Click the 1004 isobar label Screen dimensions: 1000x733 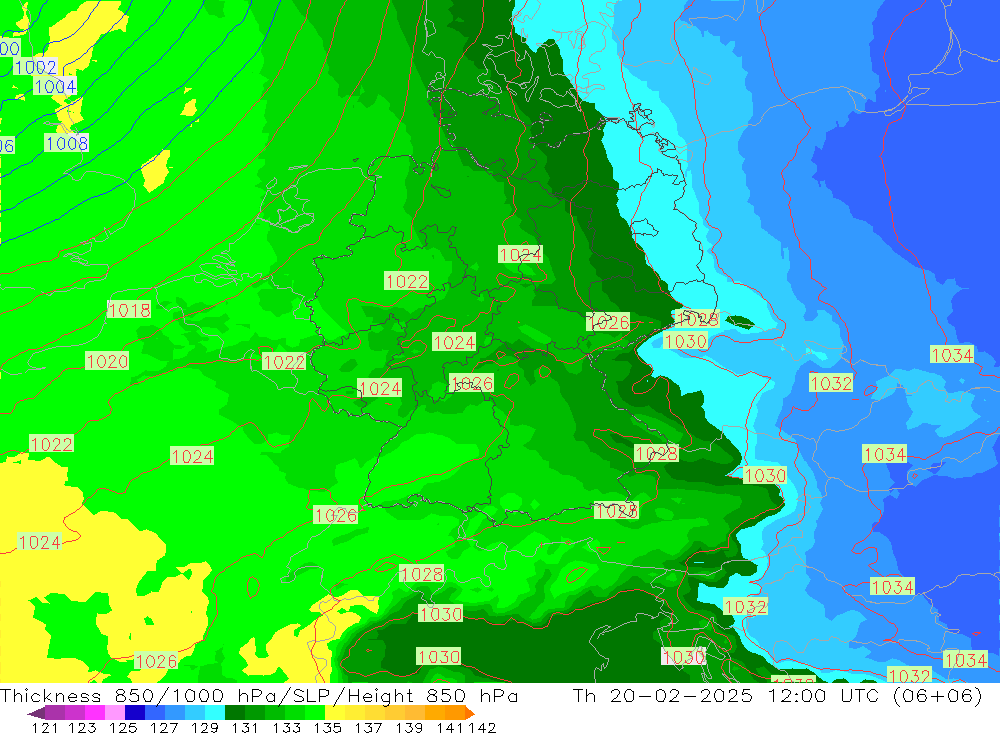(55, 86)
